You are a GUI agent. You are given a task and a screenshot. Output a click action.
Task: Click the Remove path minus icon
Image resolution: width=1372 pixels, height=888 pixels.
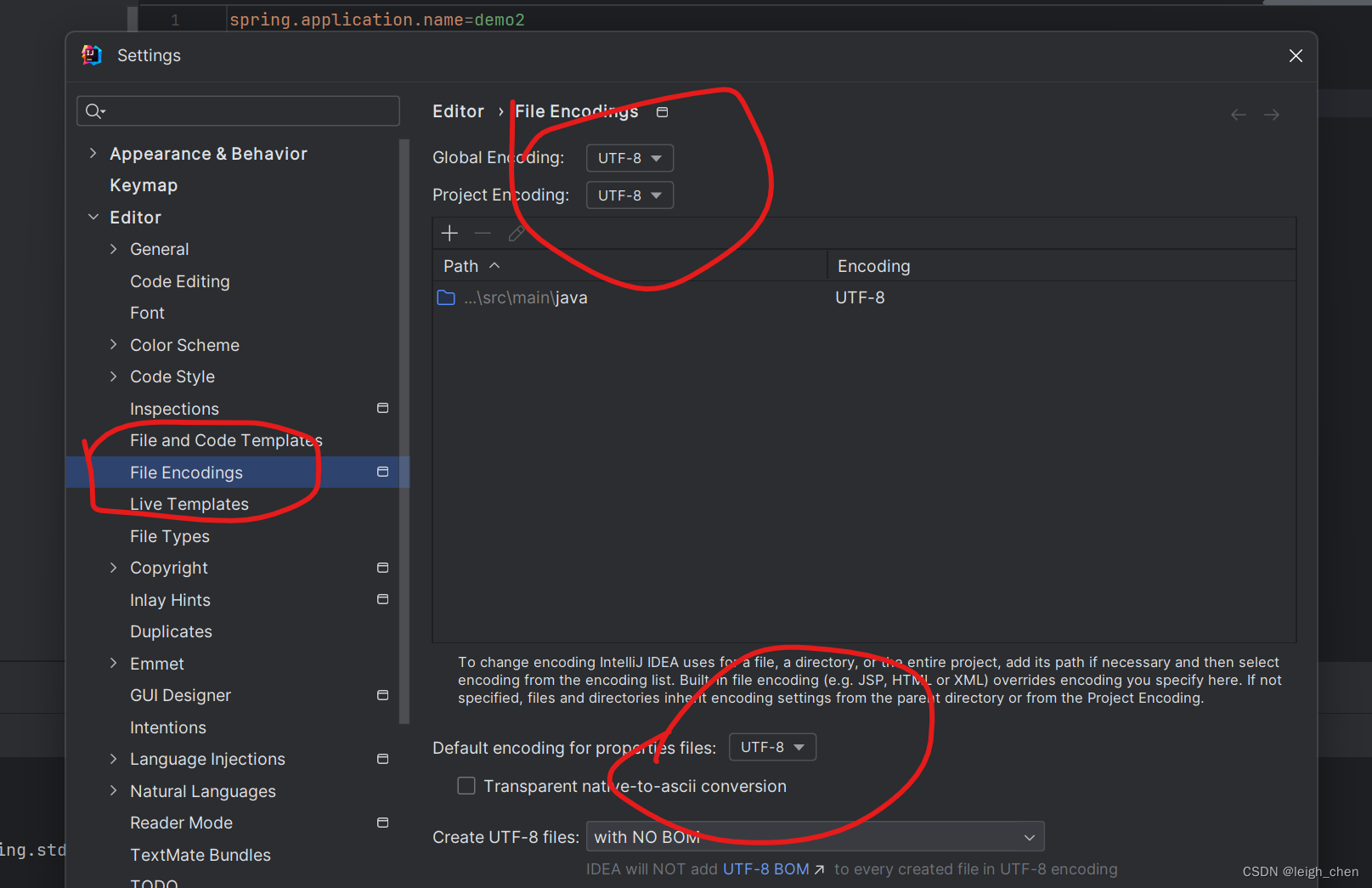click(x=483, y=233)
